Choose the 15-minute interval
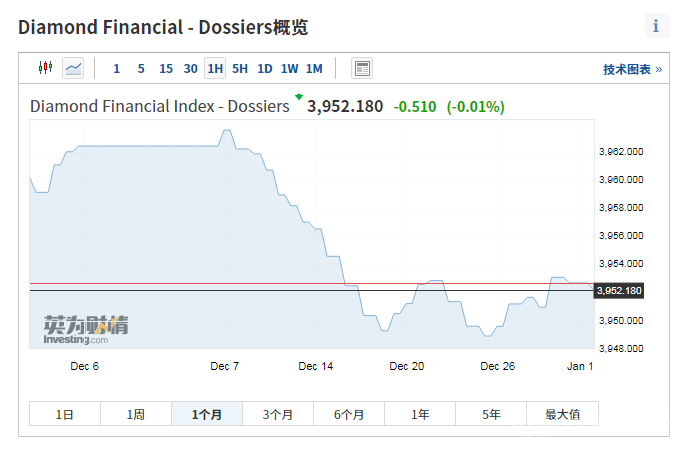This screenshot has width=685, height=455. 166,68
